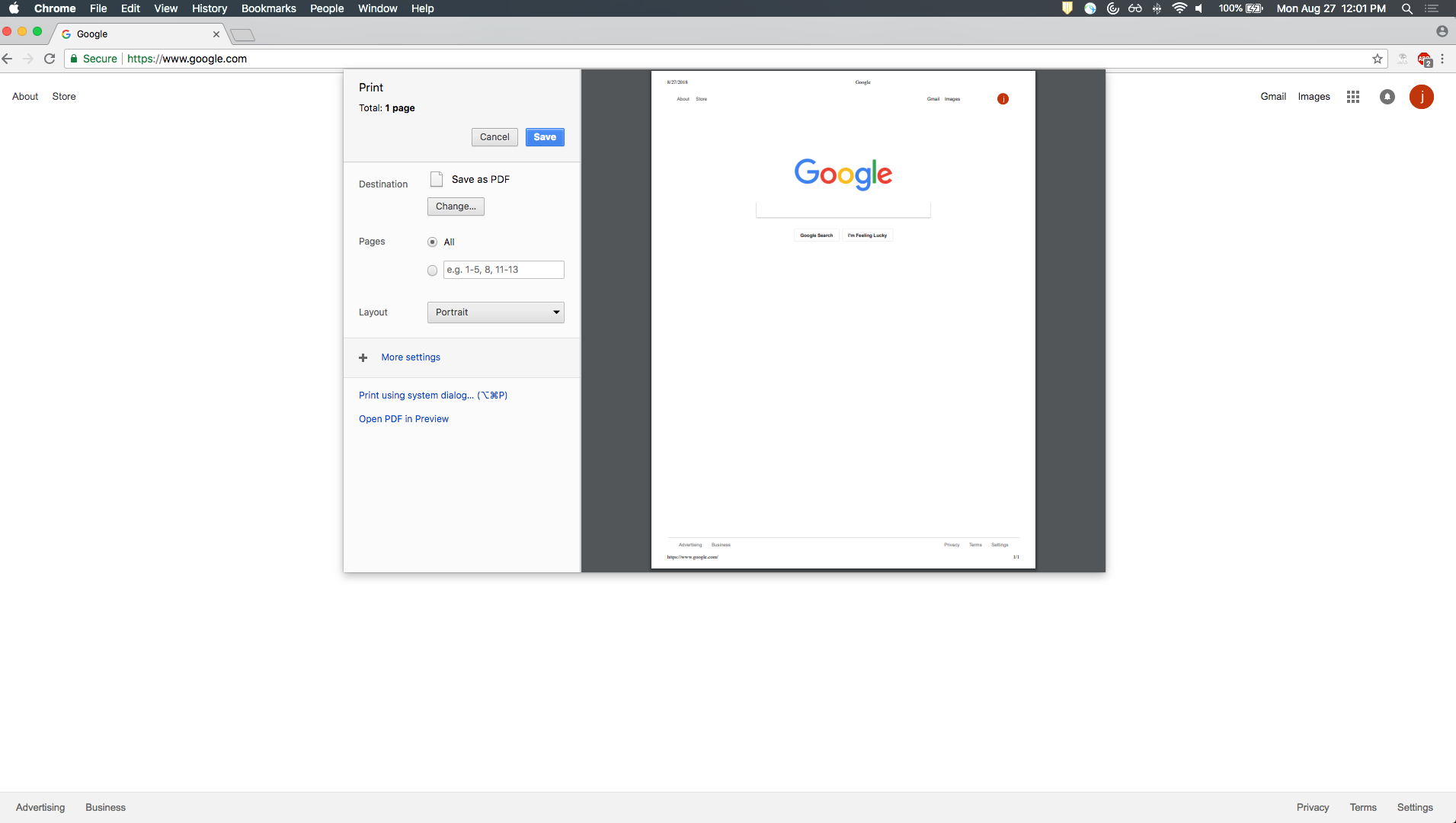Click the Save button
Image resolution: width=1456 pixels, height=823 pixels.
pyautogui.click(x=545, y=137)
